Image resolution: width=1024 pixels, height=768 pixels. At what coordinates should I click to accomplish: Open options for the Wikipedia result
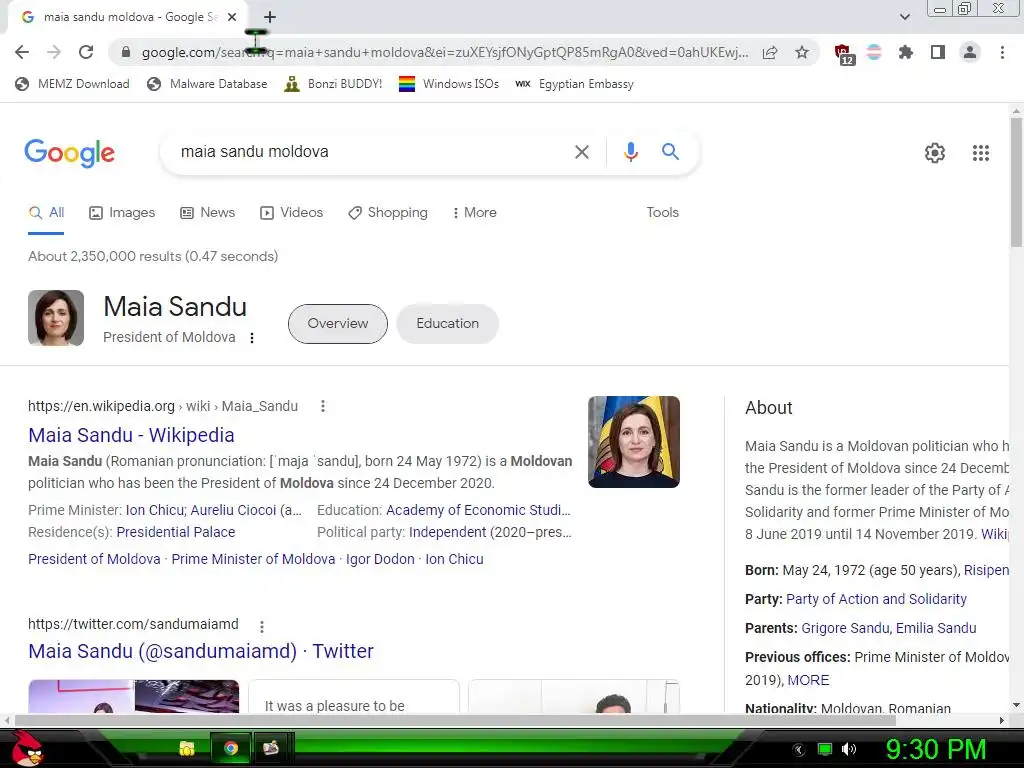pos(323,406)
